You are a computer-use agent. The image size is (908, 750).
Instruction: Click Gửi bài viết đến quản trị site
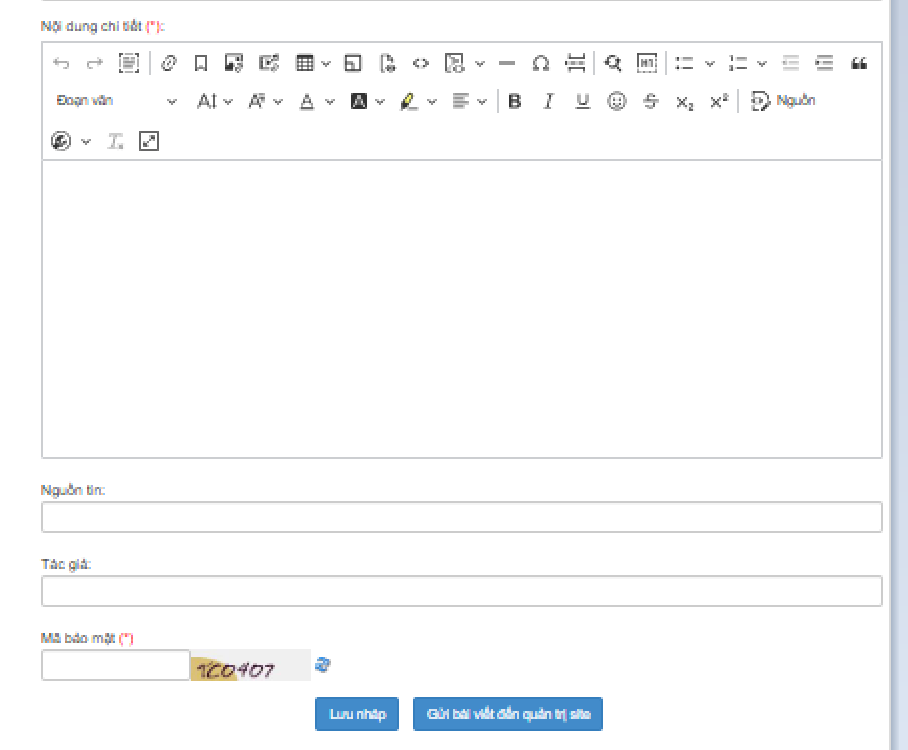[x=508, y=714]
